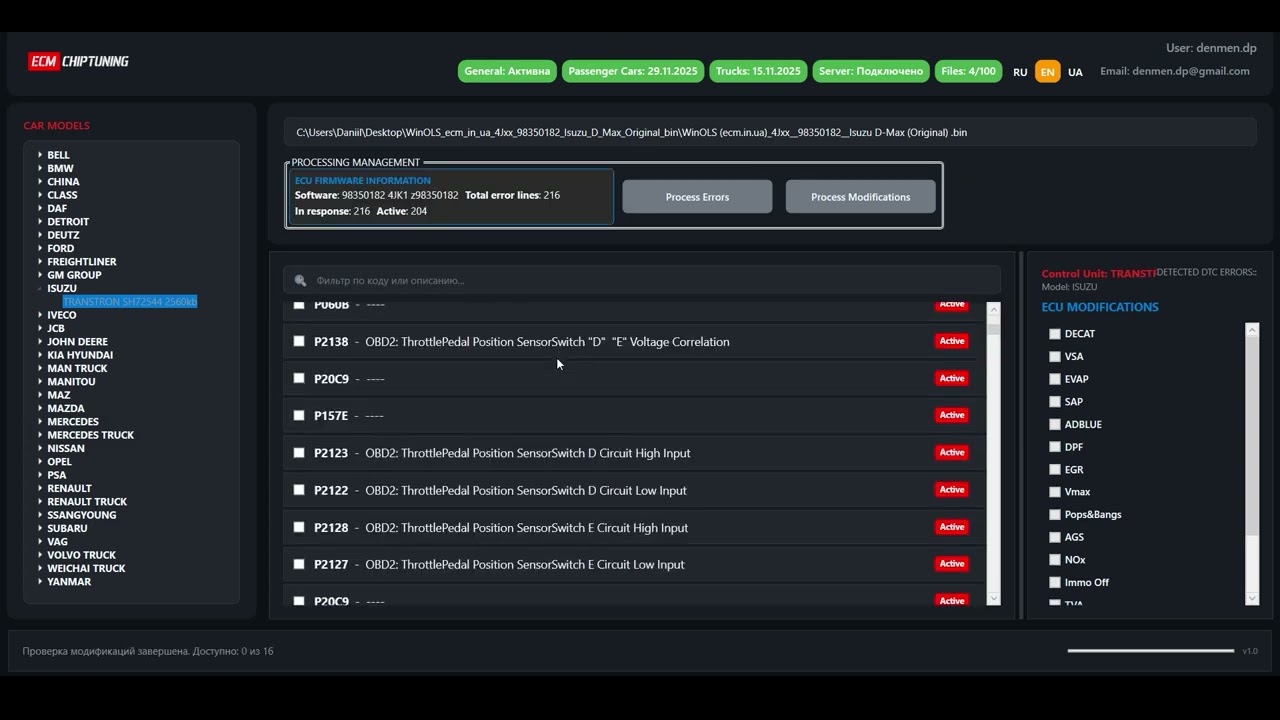Enable the DECAT modification
Screen dimensions: 1280x720
pos(1055,334)
